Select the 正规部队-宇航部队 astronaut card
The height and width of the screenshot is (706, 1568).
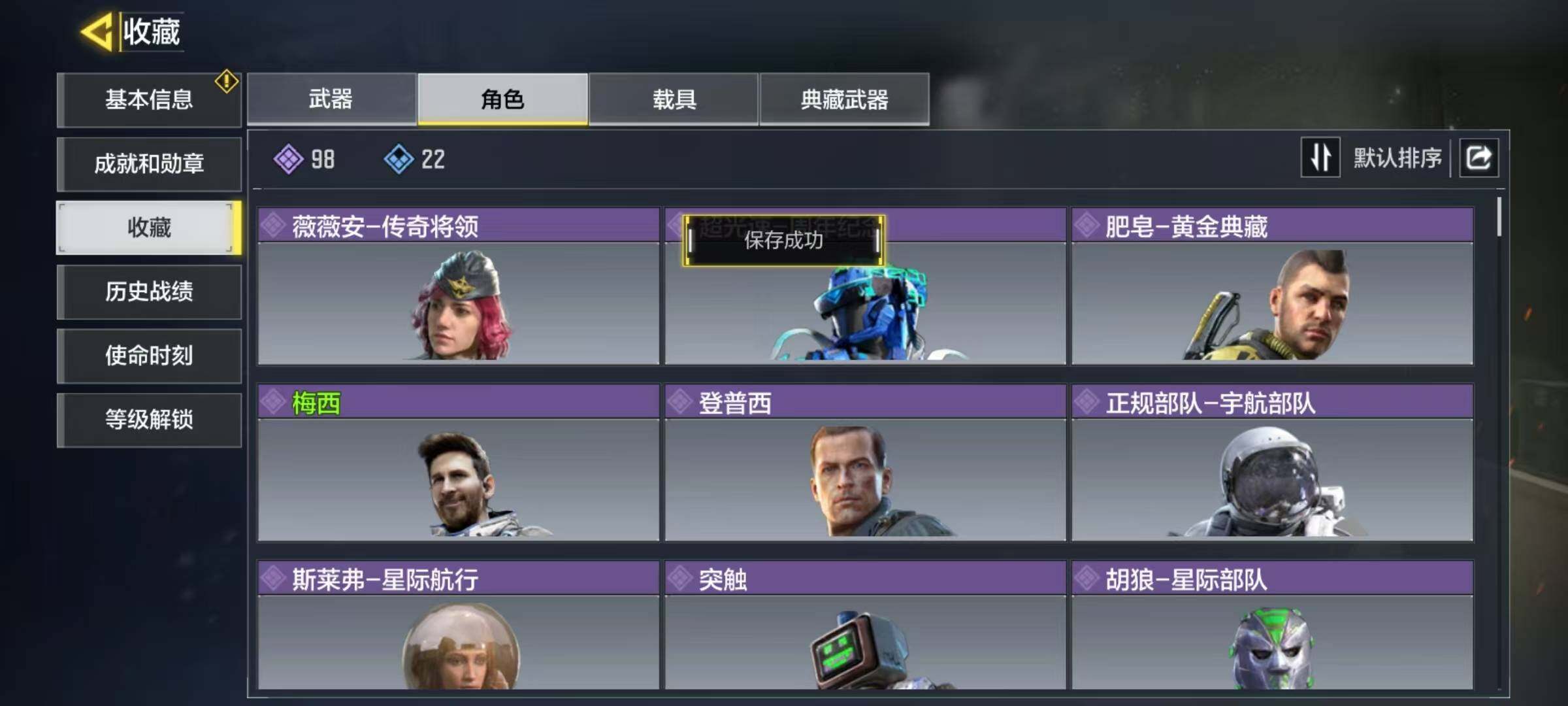(x=1272, y=463)
